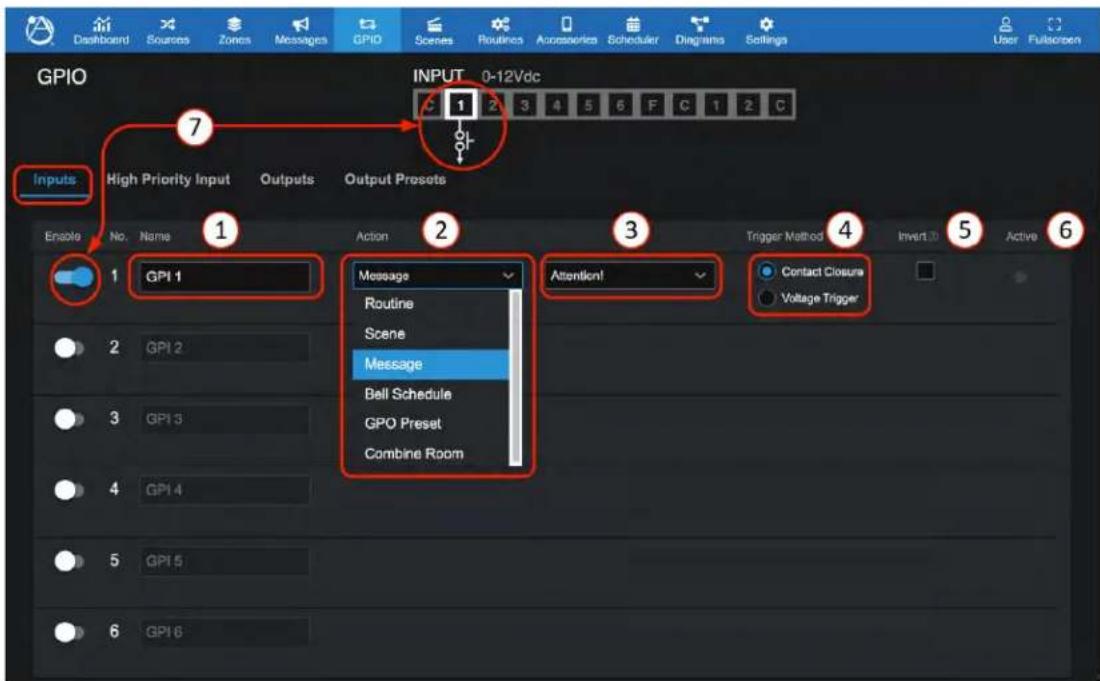1100x681 pixels.
Task: Select input terminal 6 in connector diagram
Action: pyautogui.click(x=620, y=105)
